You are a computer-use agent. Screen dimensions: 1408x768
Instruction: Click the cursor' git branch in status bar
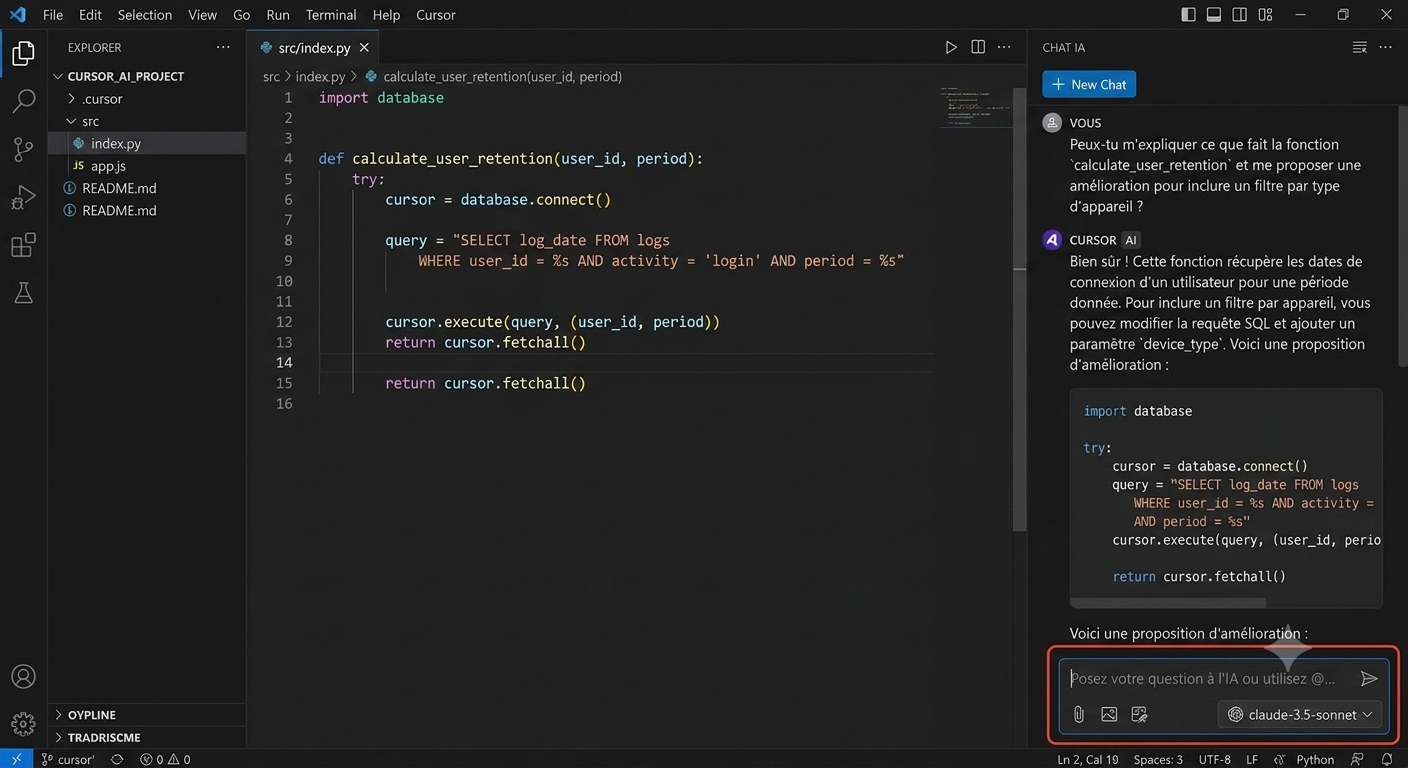68,760
